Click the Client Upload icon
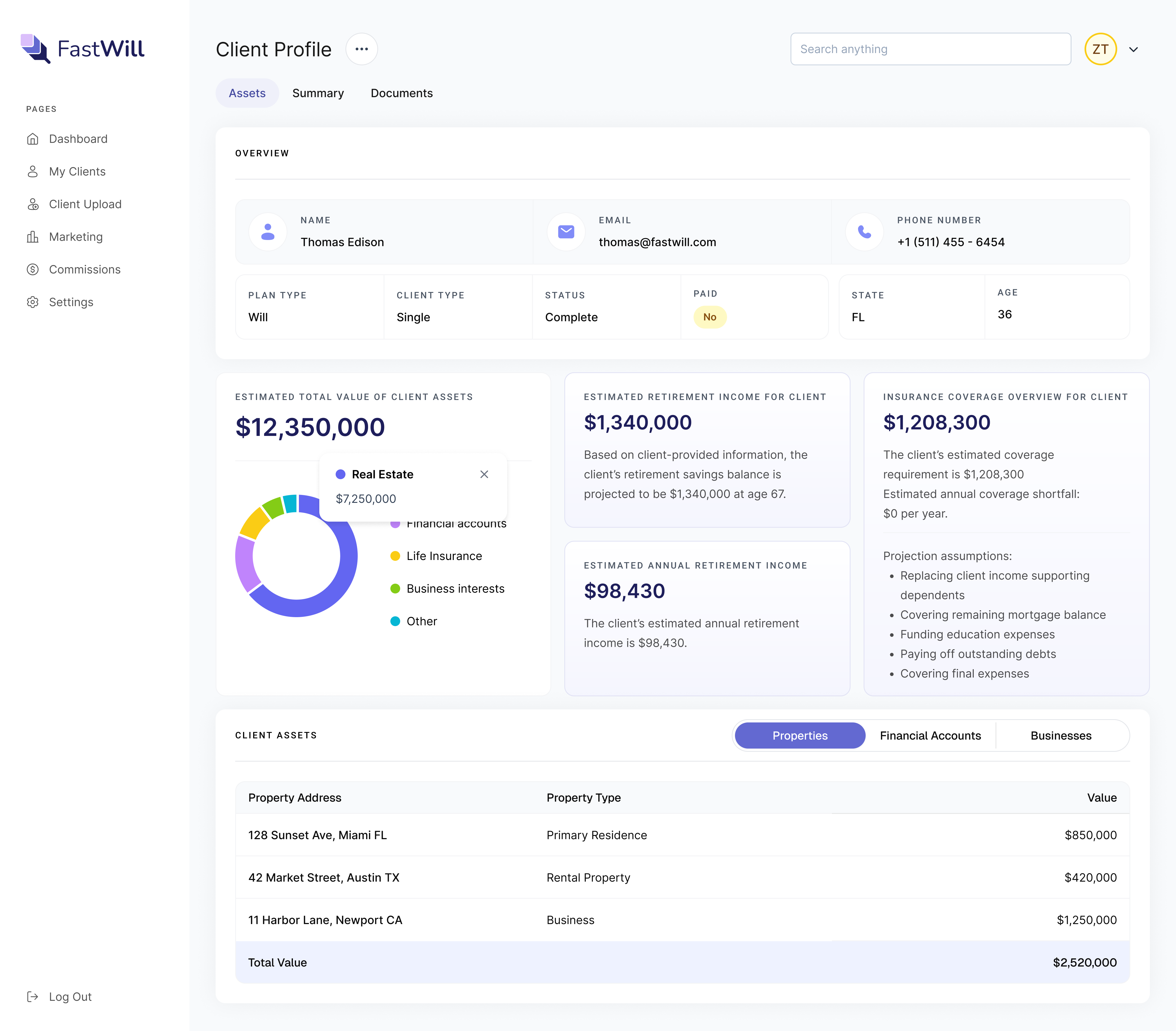This screenshot has width=1176, height=1031. pyautogui.click(x=33, y=204)
